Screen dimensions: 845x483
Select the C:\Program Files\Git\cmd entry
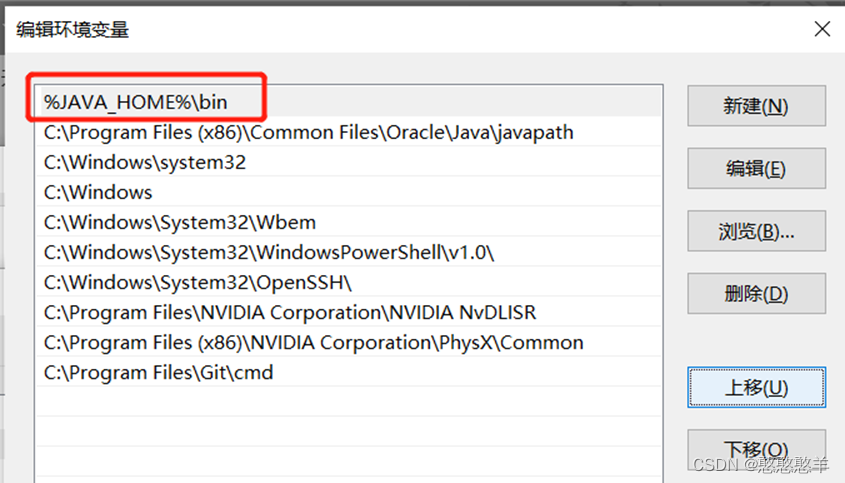tap(348, 372)
